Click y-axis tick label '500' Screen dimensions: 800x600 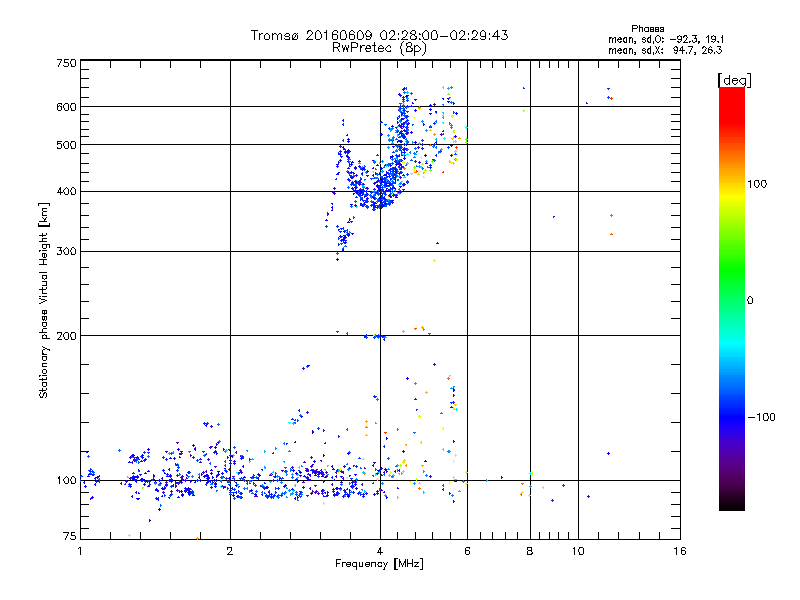(66, 145)
